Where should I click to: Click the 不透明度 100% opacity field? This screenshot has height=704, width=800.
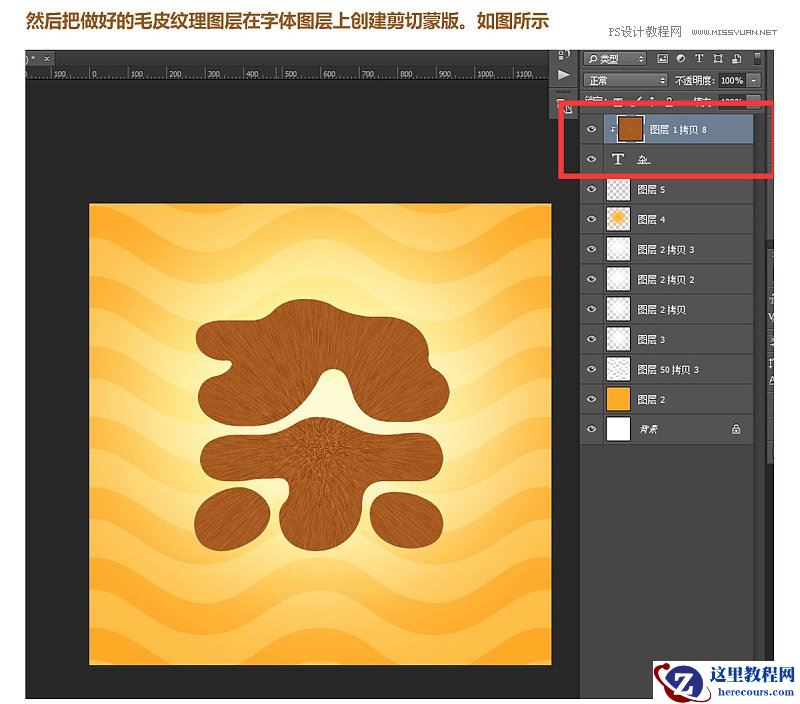click(731, 80)
